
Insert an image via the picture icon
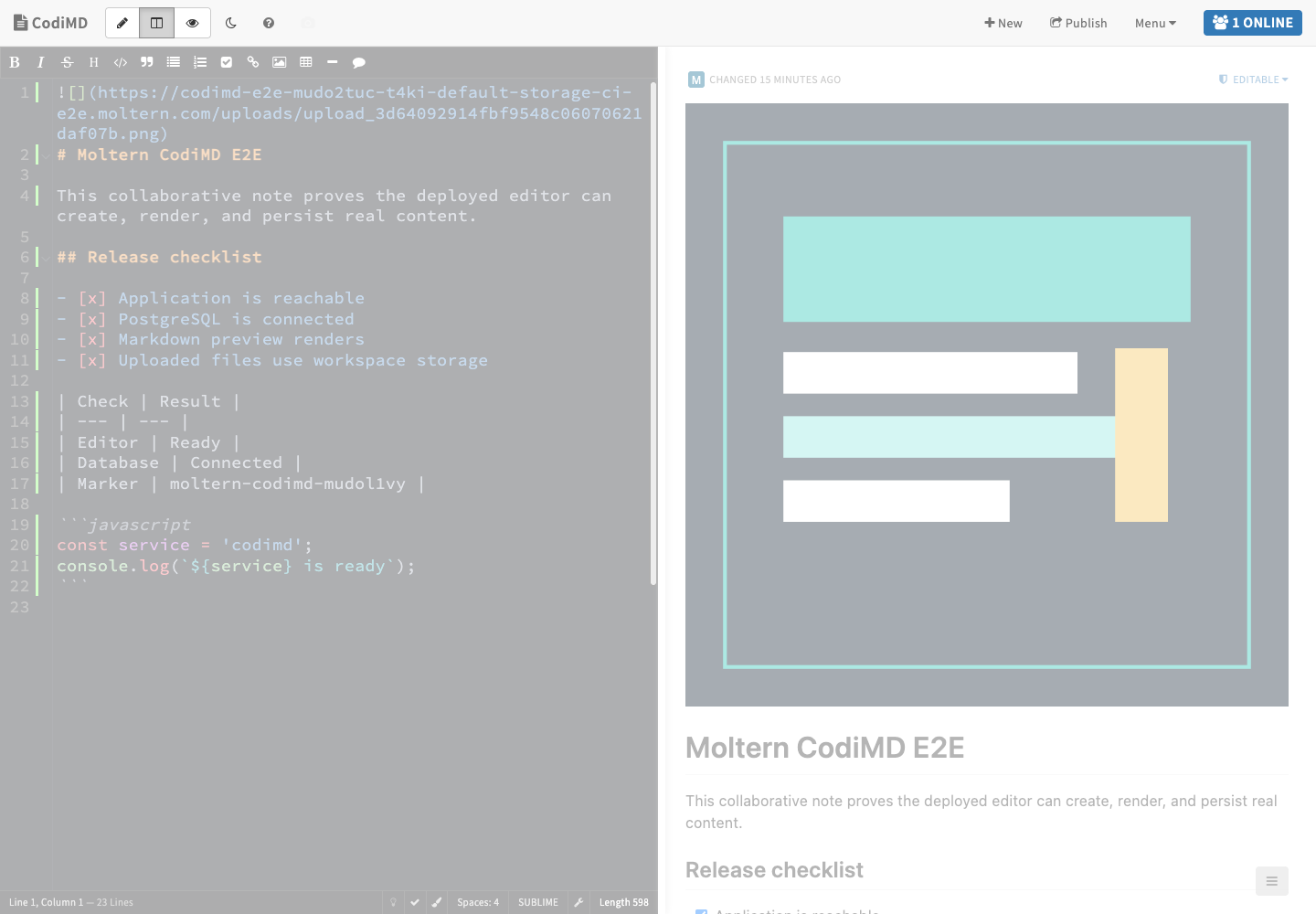click(x=279, y=62)
